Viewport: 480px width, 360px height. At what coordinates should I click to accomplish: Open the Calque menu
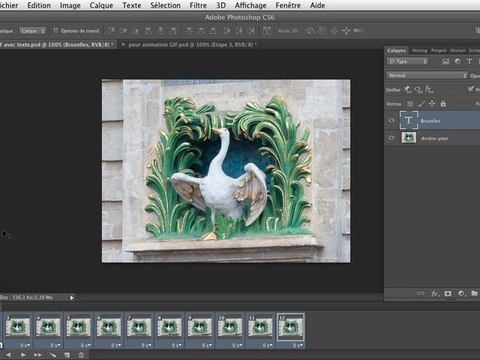[x=101, y=5]
